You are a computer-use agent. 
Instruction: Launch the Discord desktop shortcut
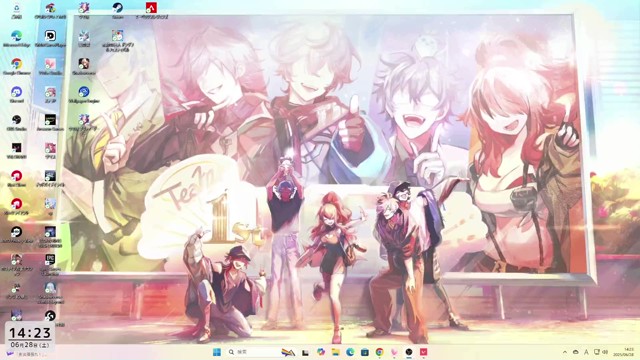click(17, 95)
